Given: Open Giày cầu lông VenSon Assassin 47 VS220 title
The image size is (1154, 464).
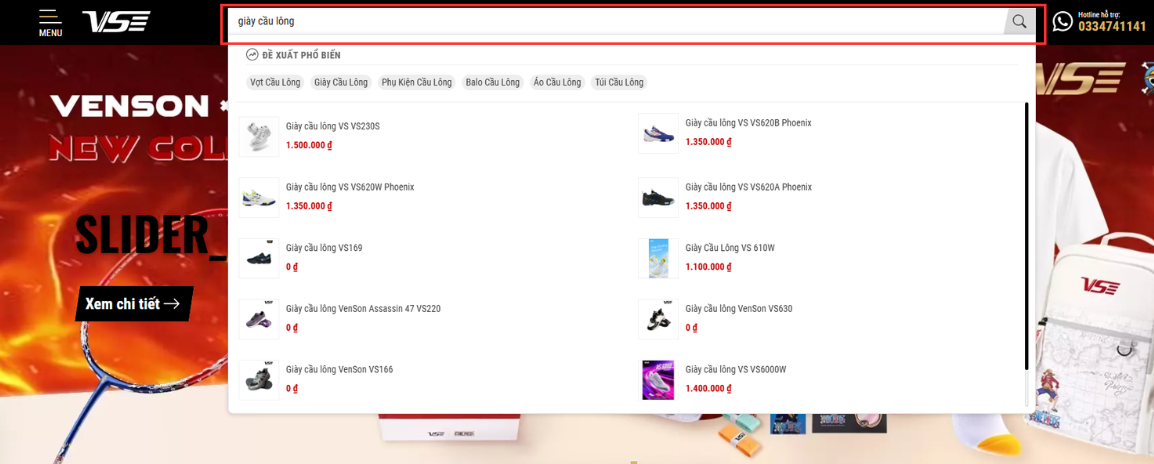Looking at the screenshot, I should pos(363,309).
